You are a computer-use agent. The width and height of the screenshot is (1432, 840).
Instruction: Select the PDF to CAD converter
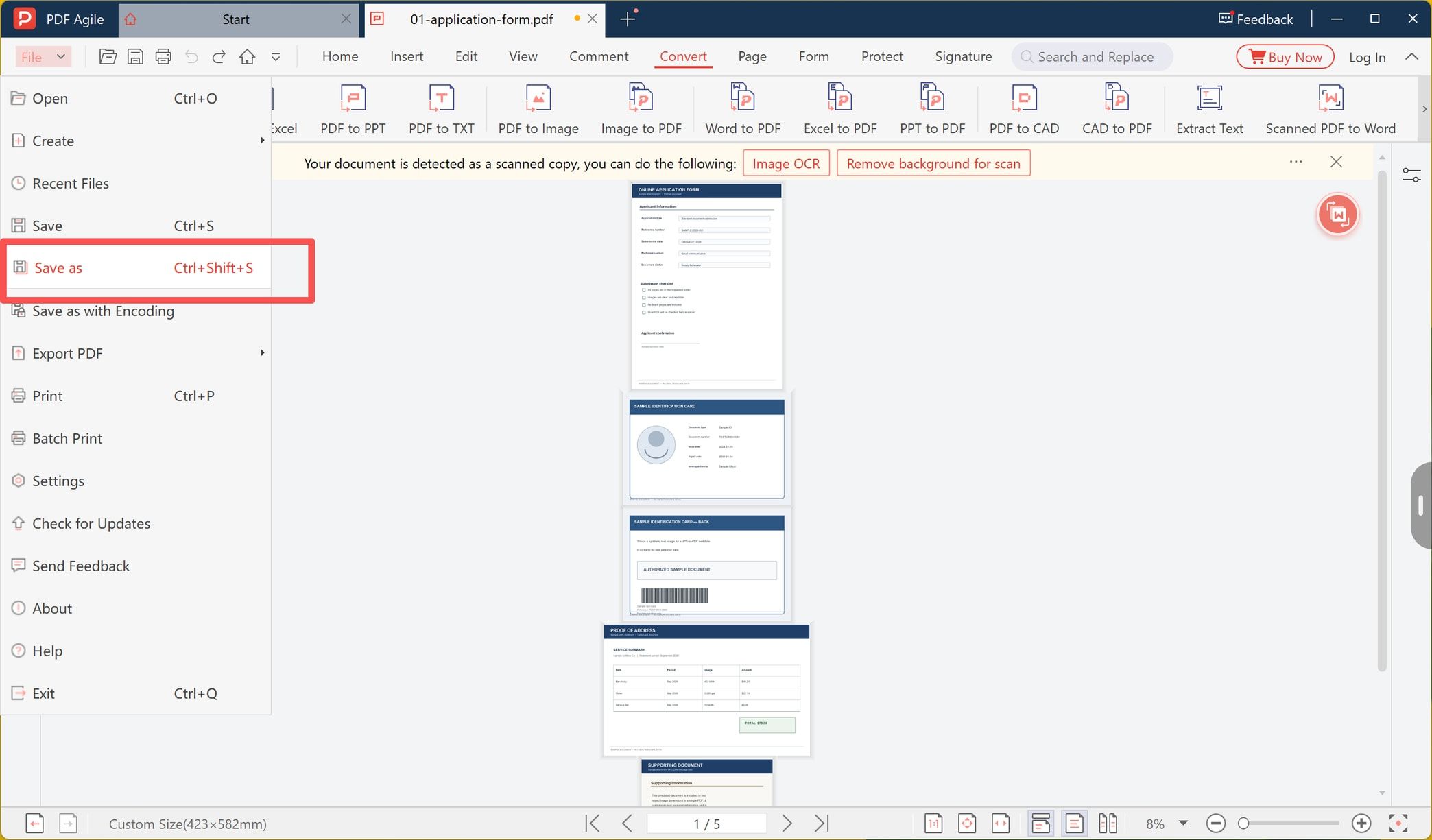(1024, 110)
